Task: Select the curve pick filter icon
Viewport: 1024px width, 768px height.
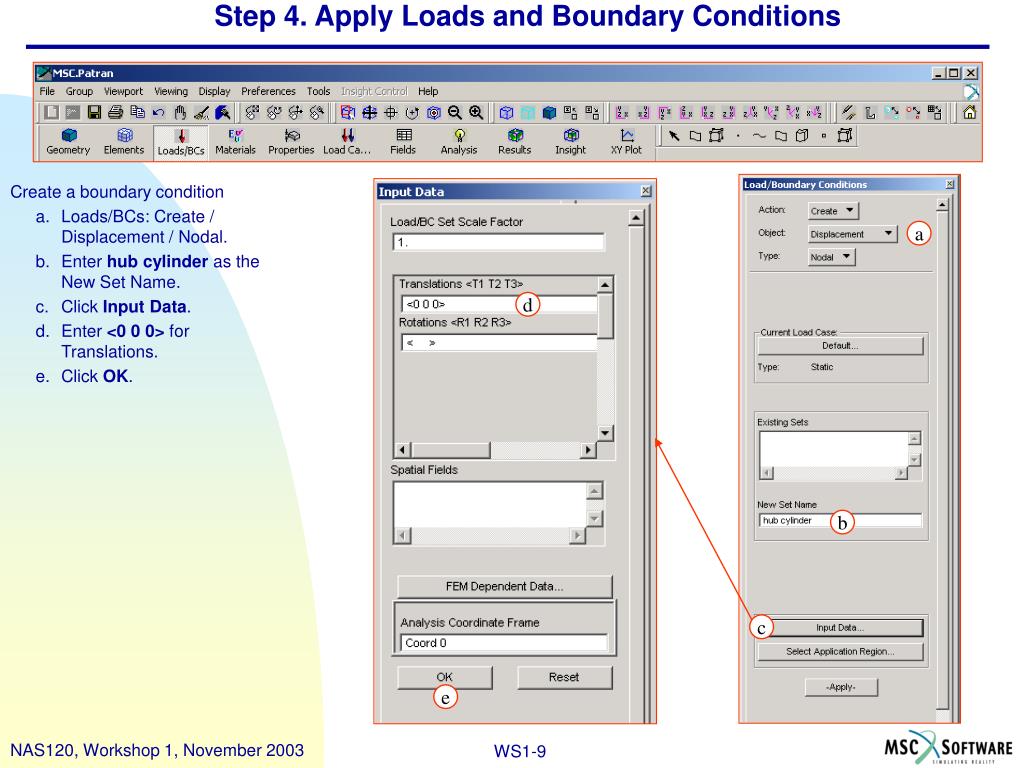Action: 759,136
